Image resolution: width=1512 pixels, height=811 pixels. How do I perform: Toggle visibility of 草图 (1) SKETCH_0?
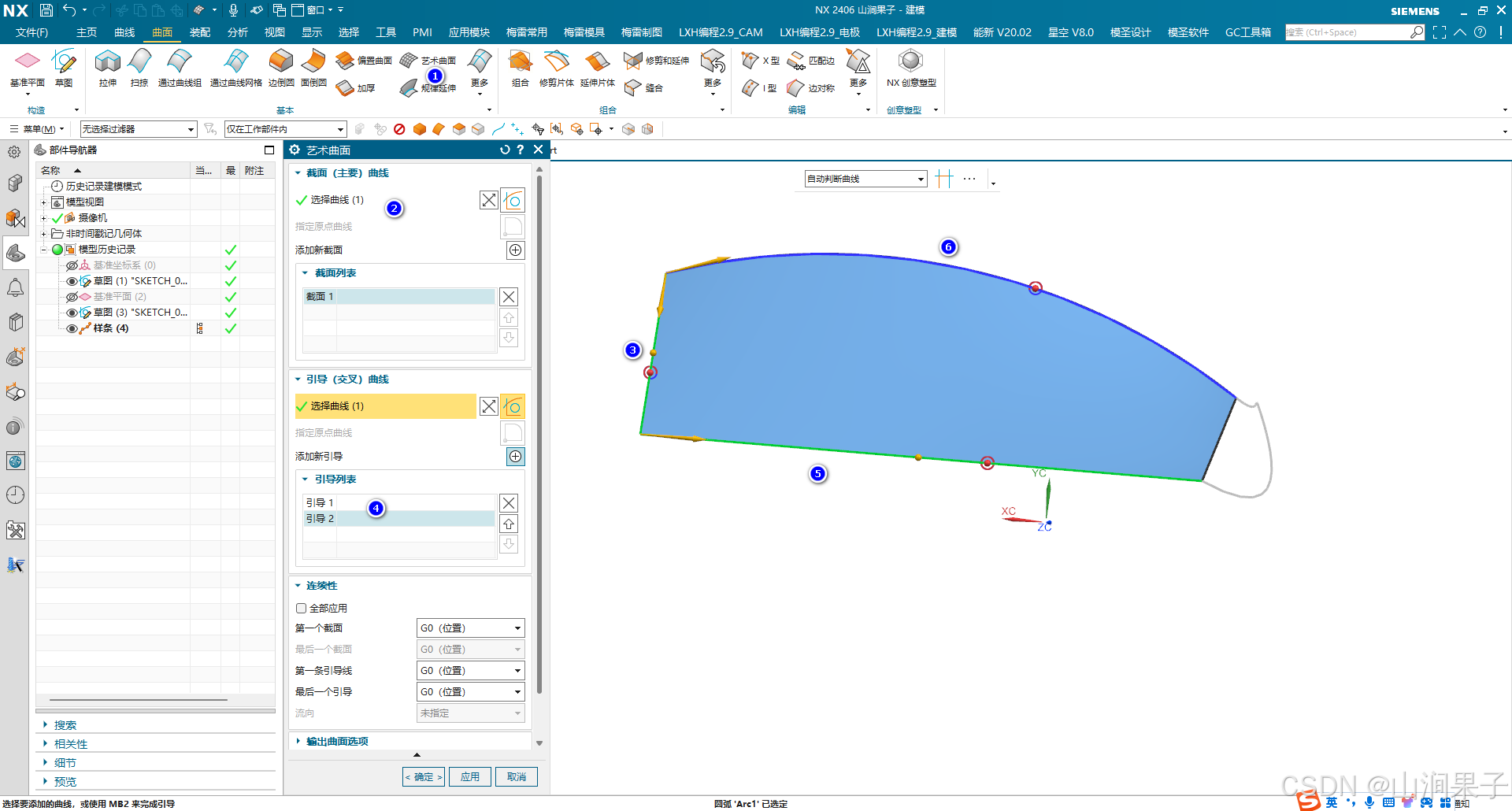point(72,281)
